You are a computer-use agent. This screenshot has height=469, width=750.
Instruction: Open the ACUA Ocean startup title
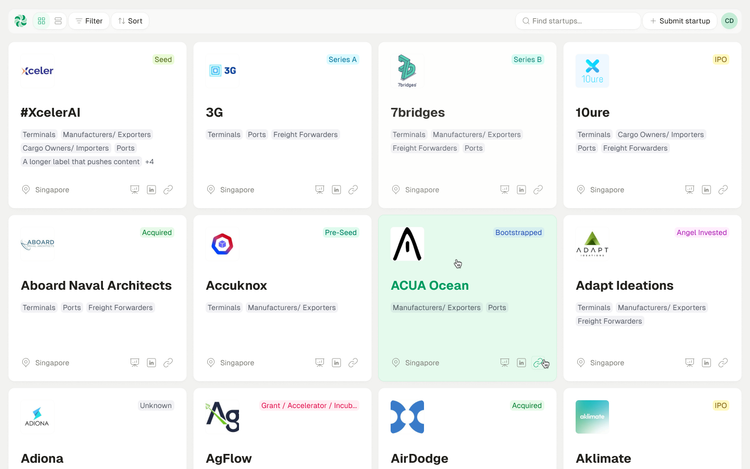pos(430,285)
